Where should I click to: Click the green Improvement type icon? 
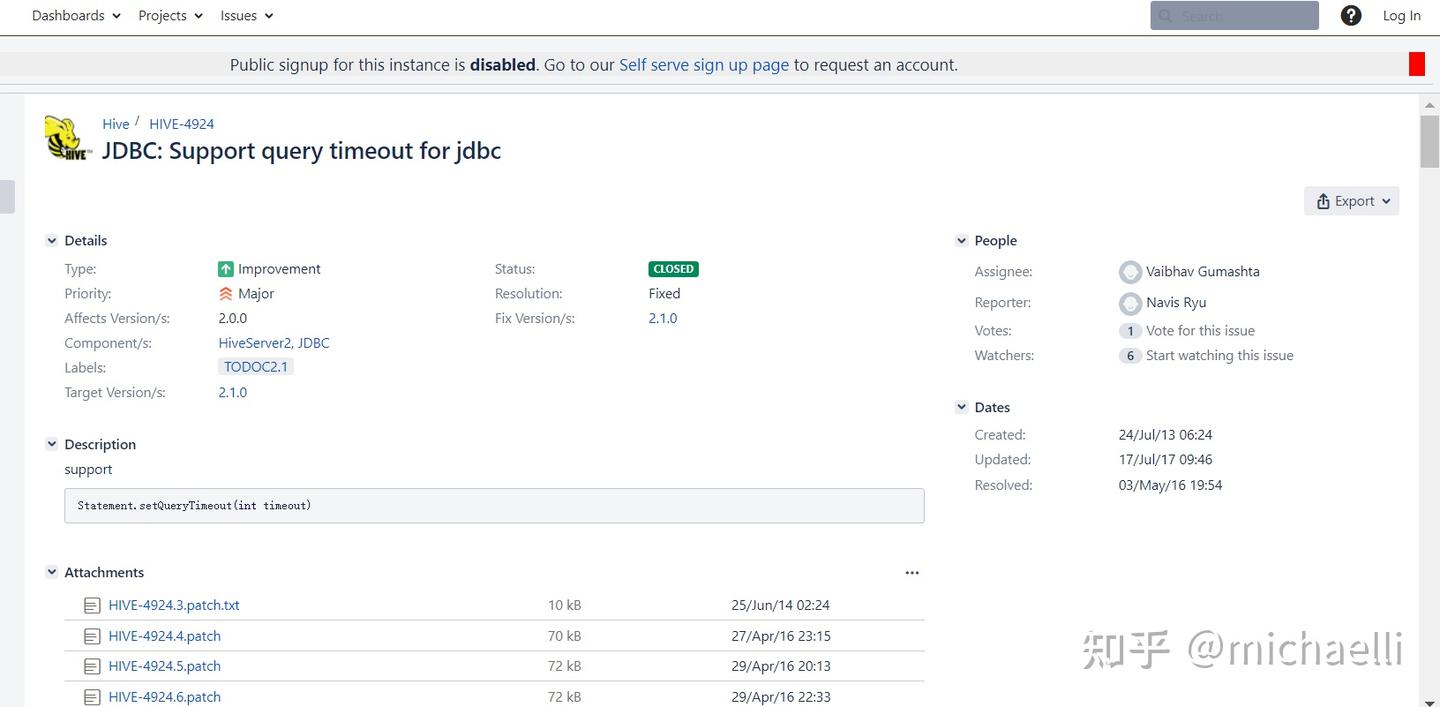(x=227, y=268)
